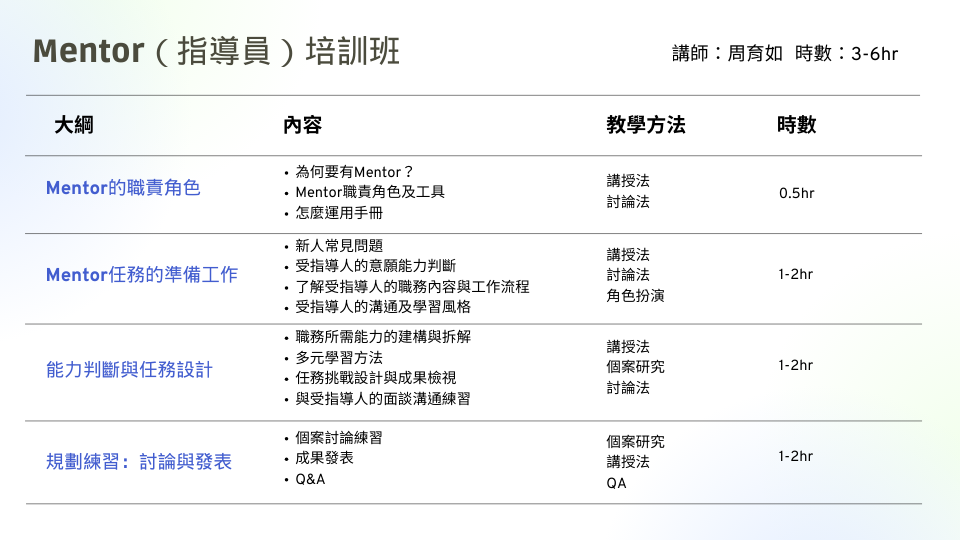Select the bullet 新人常見問題
Viewport: 960px width, 540px height.
point(339,246)
